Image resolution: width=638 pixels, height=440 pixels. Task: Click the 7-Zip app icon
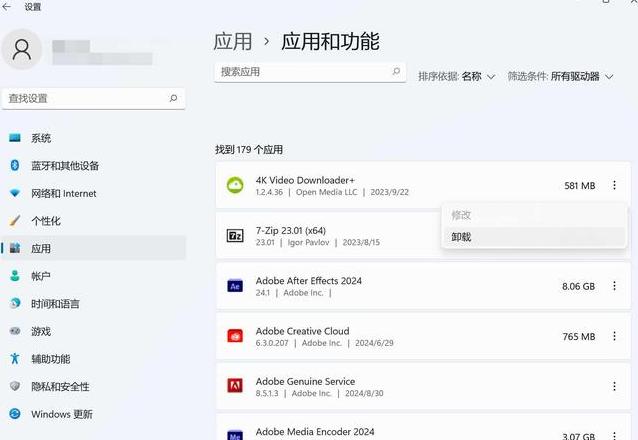[235, 236]
